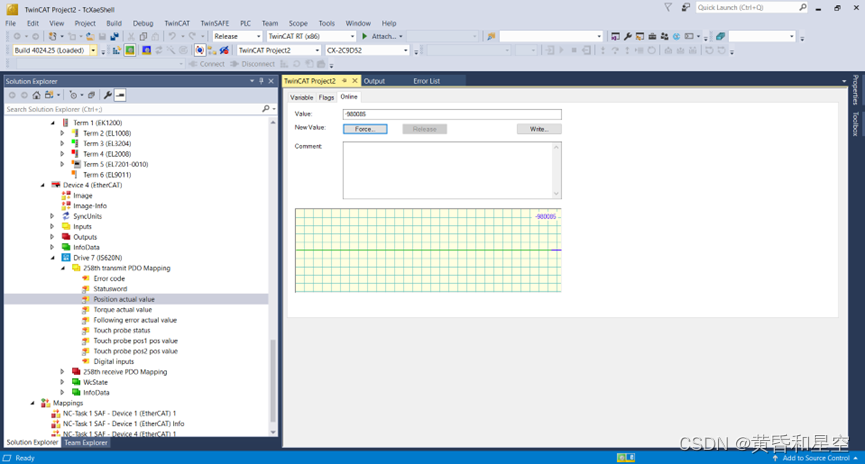Click the Find in Files toolbar icon
This screenshot has height=464, width=865.
coord(490,36)
